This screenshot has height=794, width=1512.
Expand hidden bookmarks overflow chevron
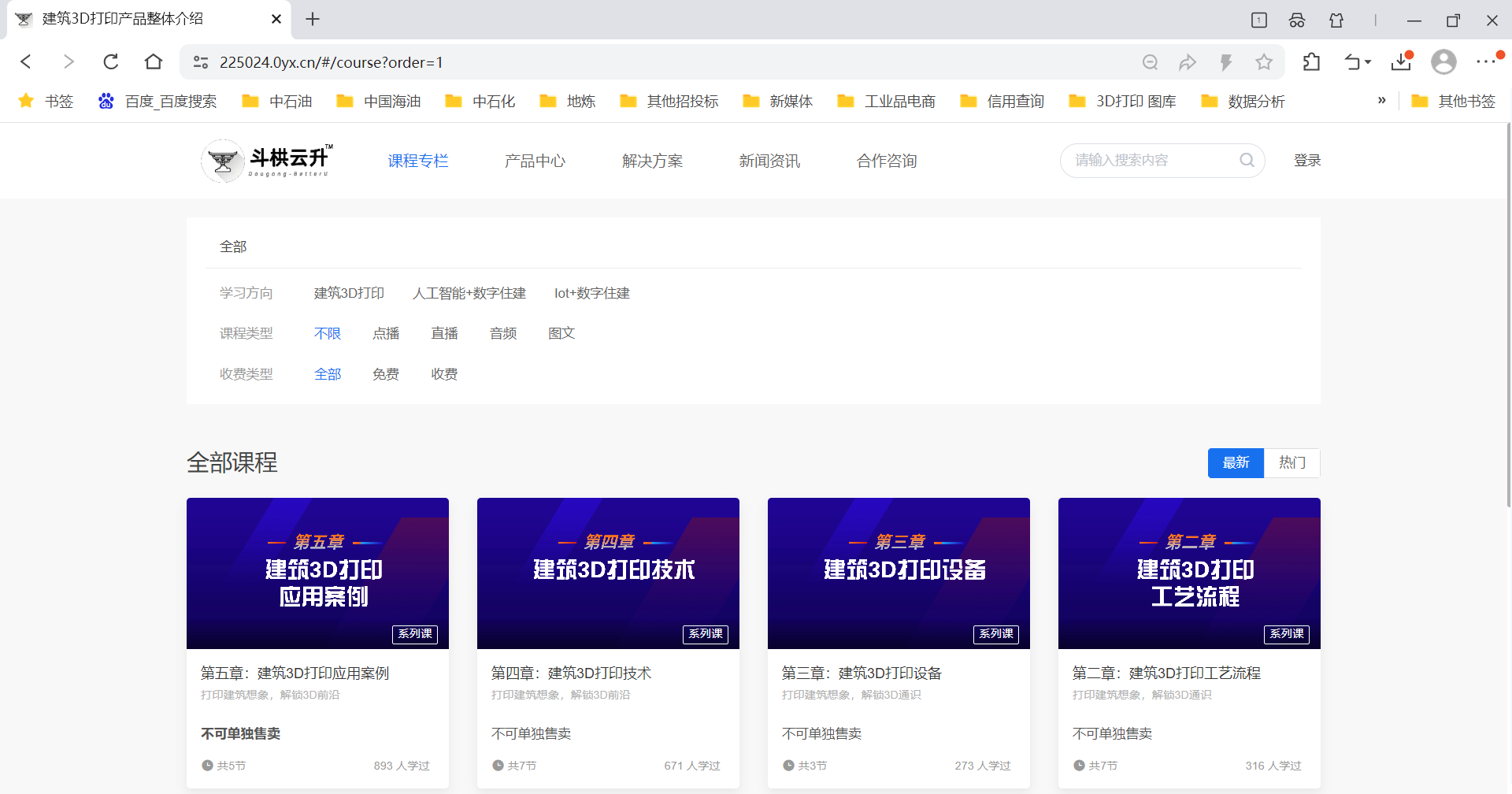coord(1381,101)
